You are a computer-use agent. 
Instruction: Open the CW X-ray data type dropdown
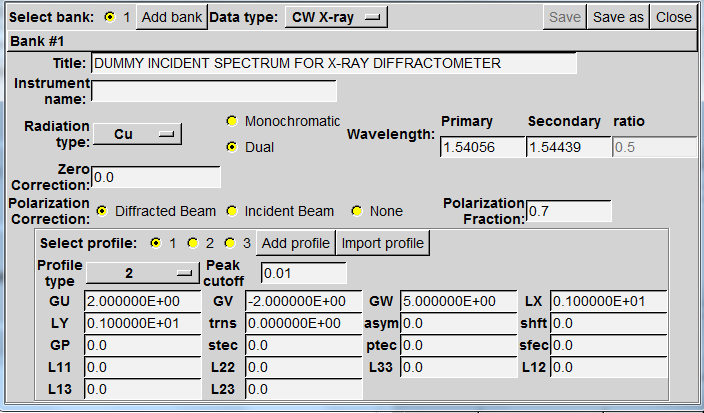[336, 17]
